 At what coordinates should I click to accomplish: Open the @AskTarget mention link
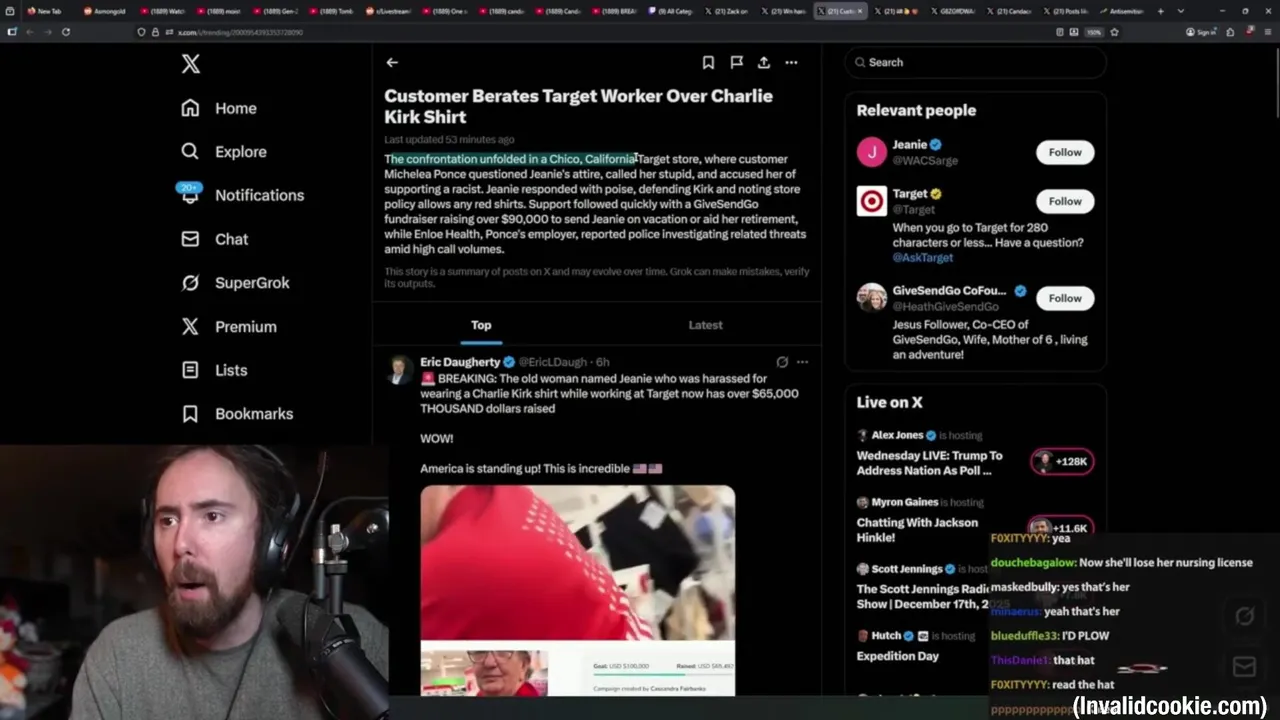click(x=923, y=257)
